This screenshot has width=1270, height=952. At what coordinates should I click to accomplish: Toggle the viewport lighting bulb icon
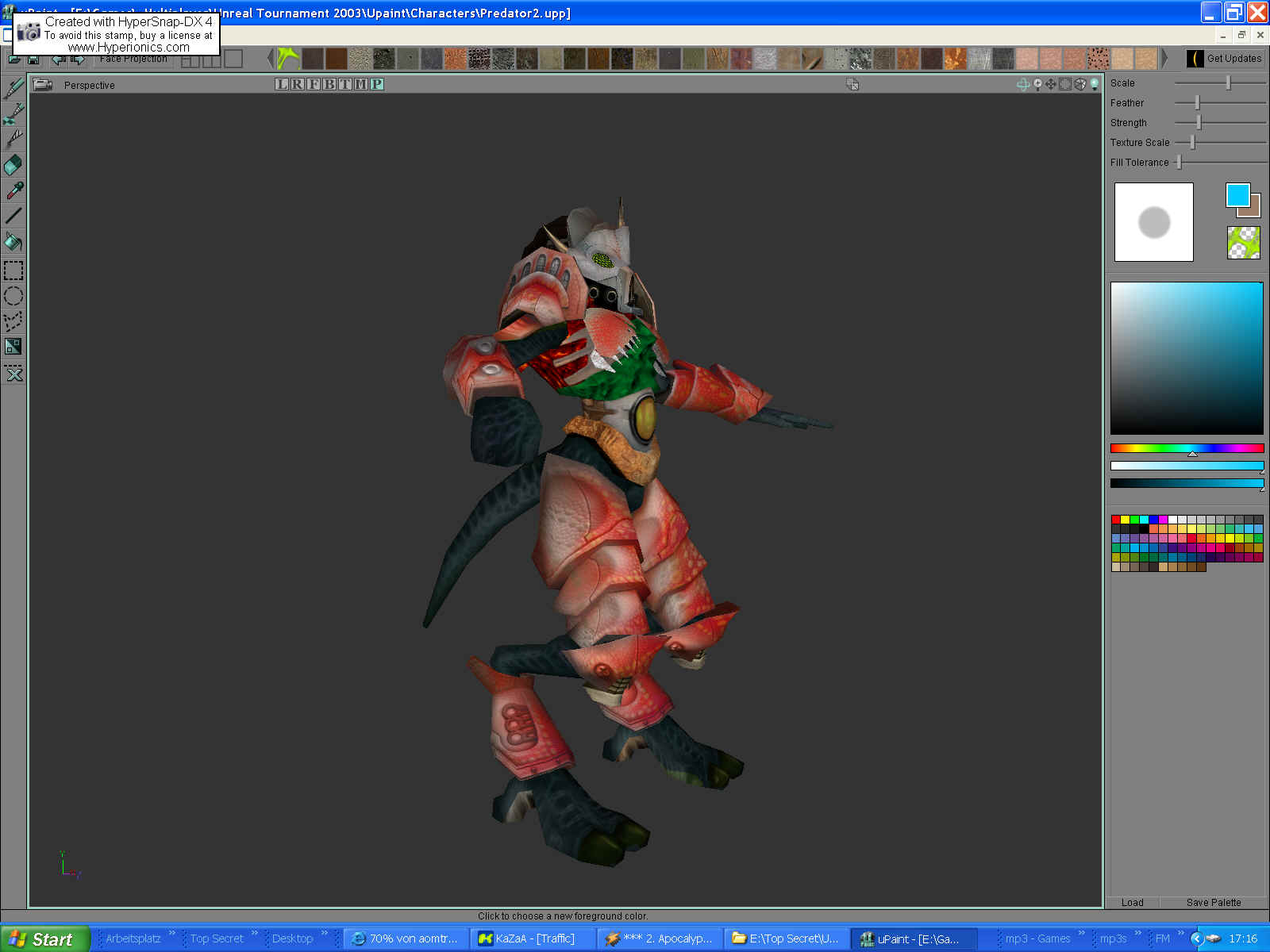tap(1094, 85)
